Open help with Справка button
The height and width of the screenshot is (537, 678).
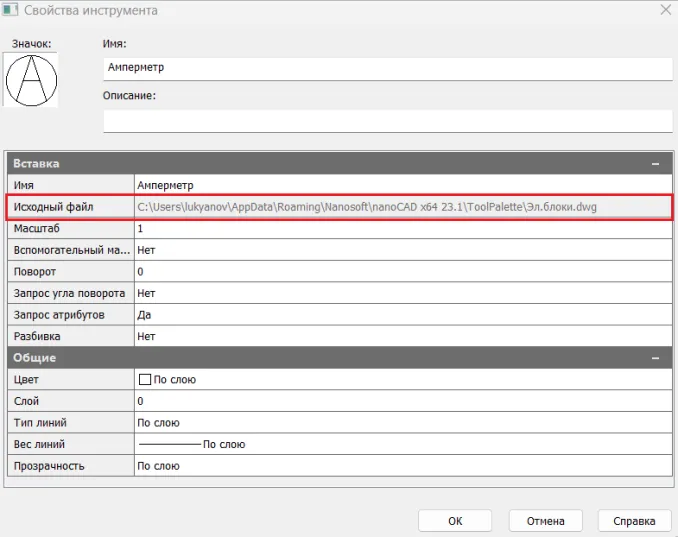[x=634, y=521]
